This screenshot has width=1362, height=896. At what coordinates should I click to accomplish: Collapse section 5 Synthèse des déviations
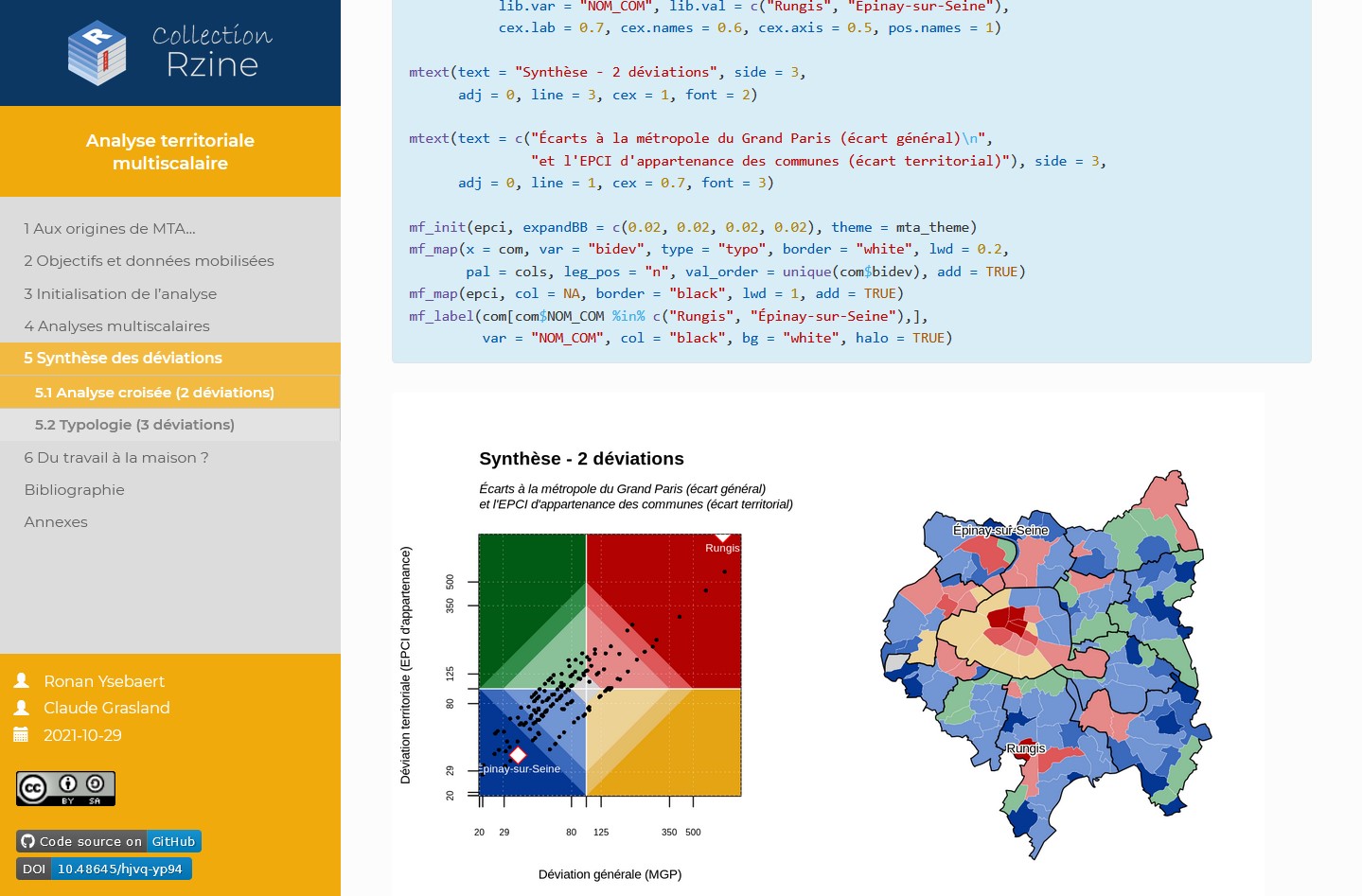pyautogui.click(x=123, y=358)
